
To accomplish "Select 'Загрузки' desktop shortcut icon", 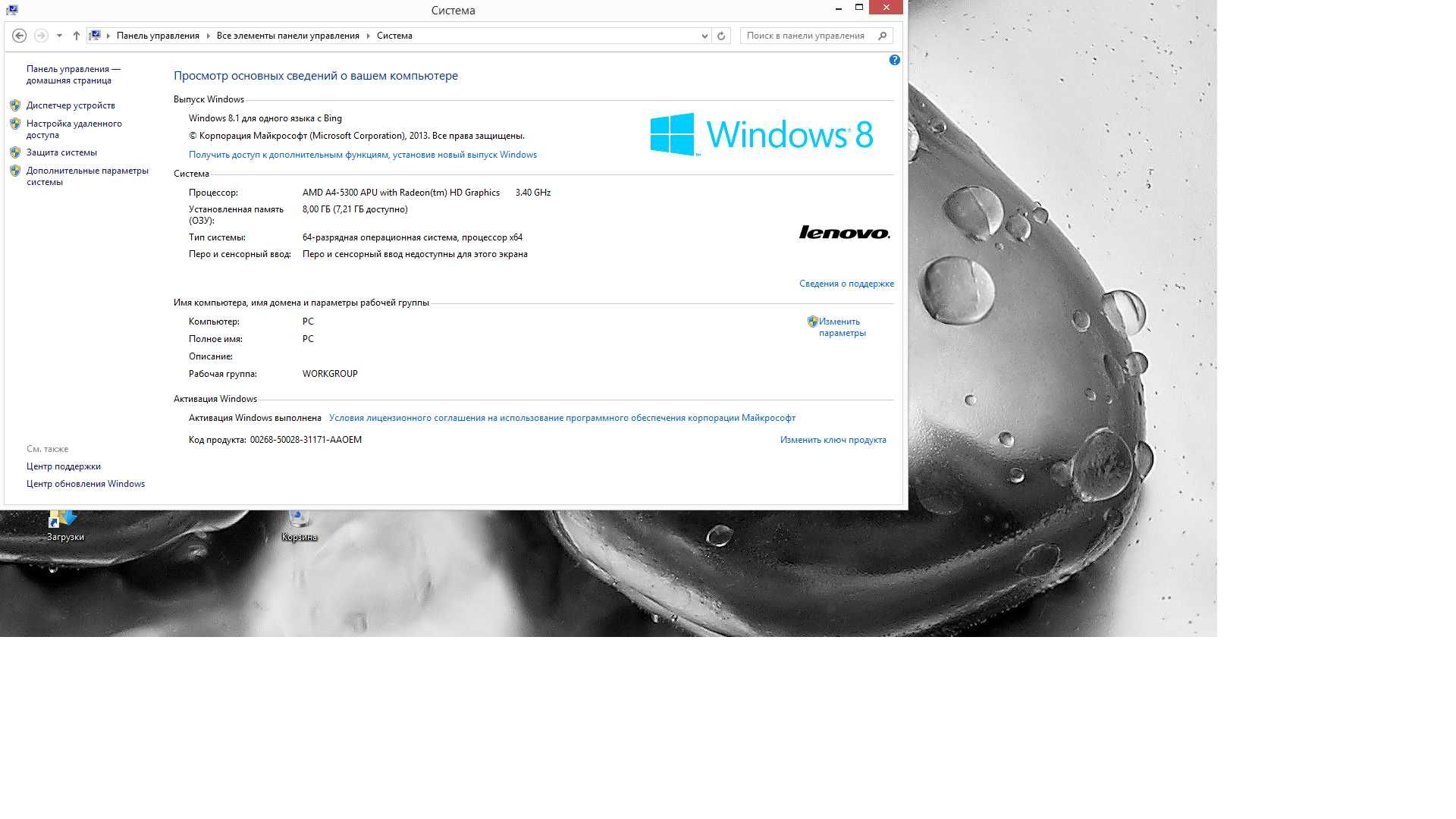I will tap(65, 526).
